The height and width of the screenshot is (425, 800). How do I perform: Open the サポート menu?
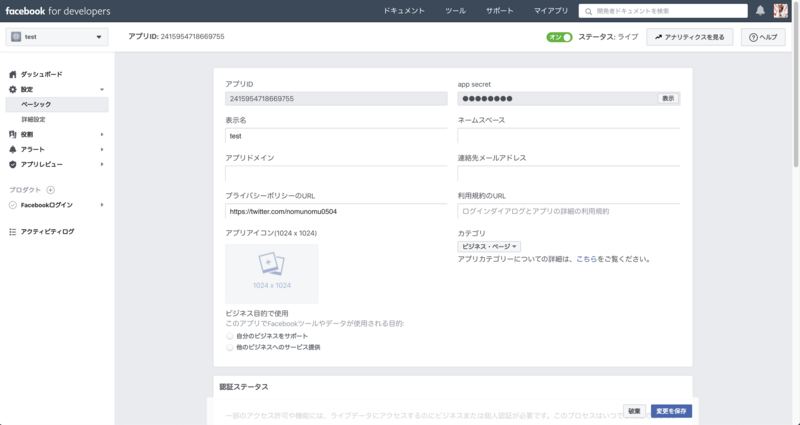[x=499, y=11]
